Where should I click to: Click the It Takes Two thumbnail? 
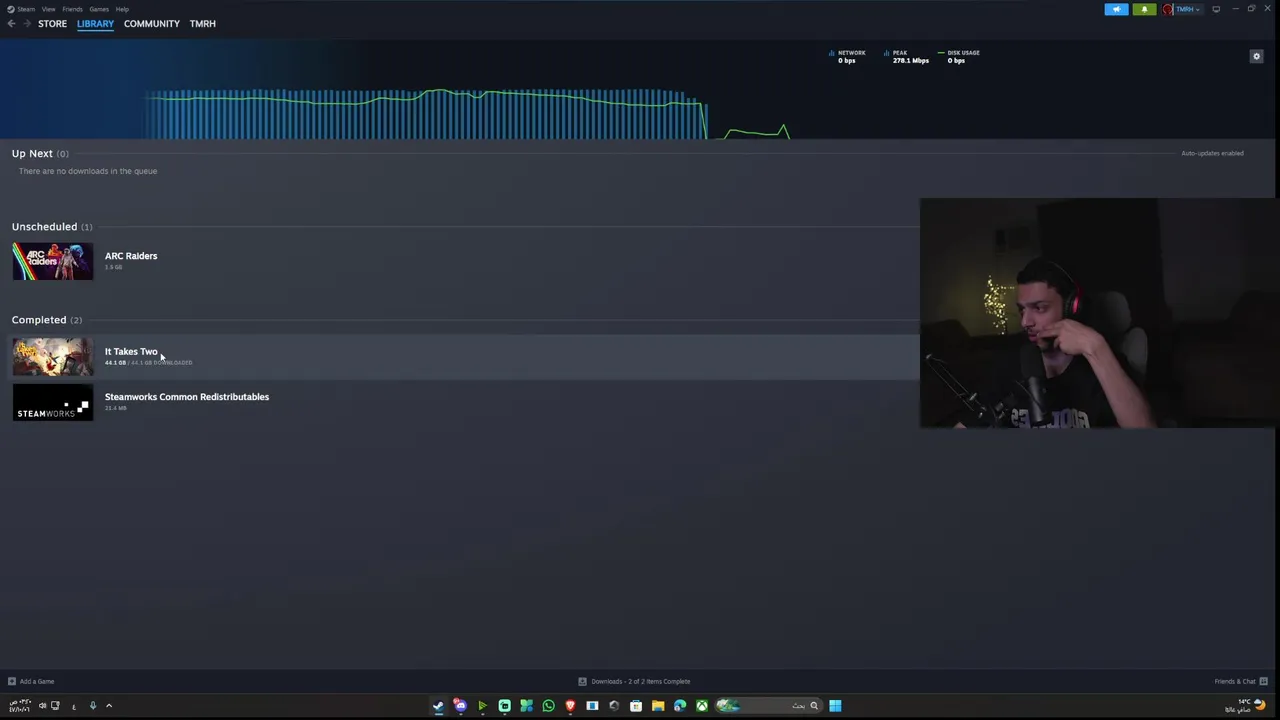point(52,357)
